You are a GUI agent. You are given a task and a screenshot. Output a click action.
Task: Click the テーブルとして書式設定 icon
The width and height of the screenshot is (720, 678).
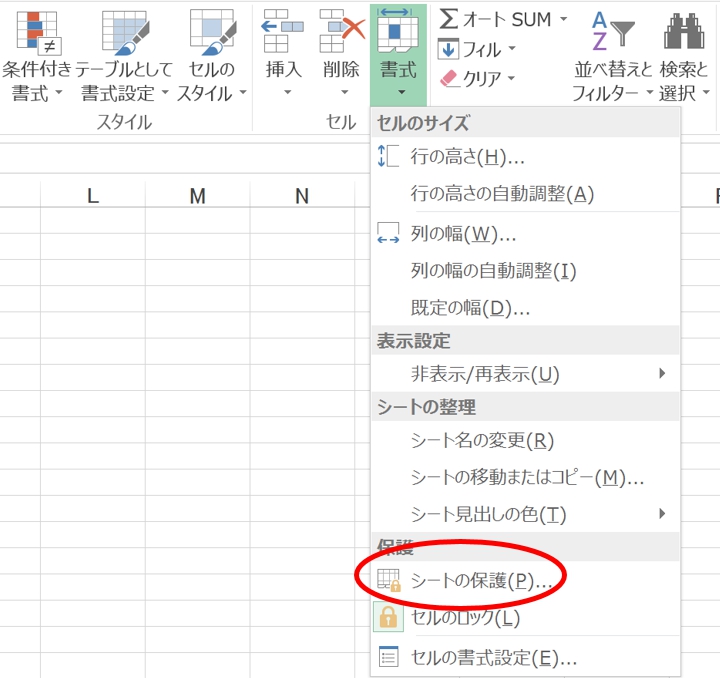[125, 32]
